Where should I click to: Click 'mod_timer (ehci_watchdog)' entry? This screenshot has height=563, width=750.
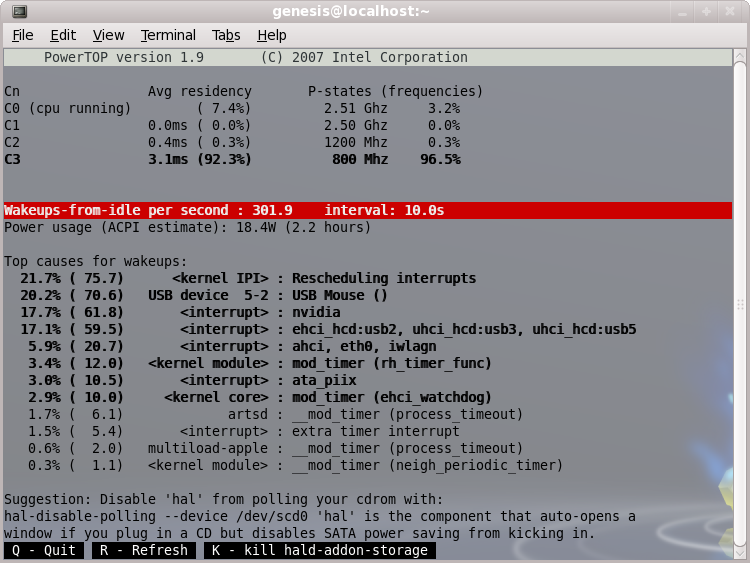(x=392, y=397)
